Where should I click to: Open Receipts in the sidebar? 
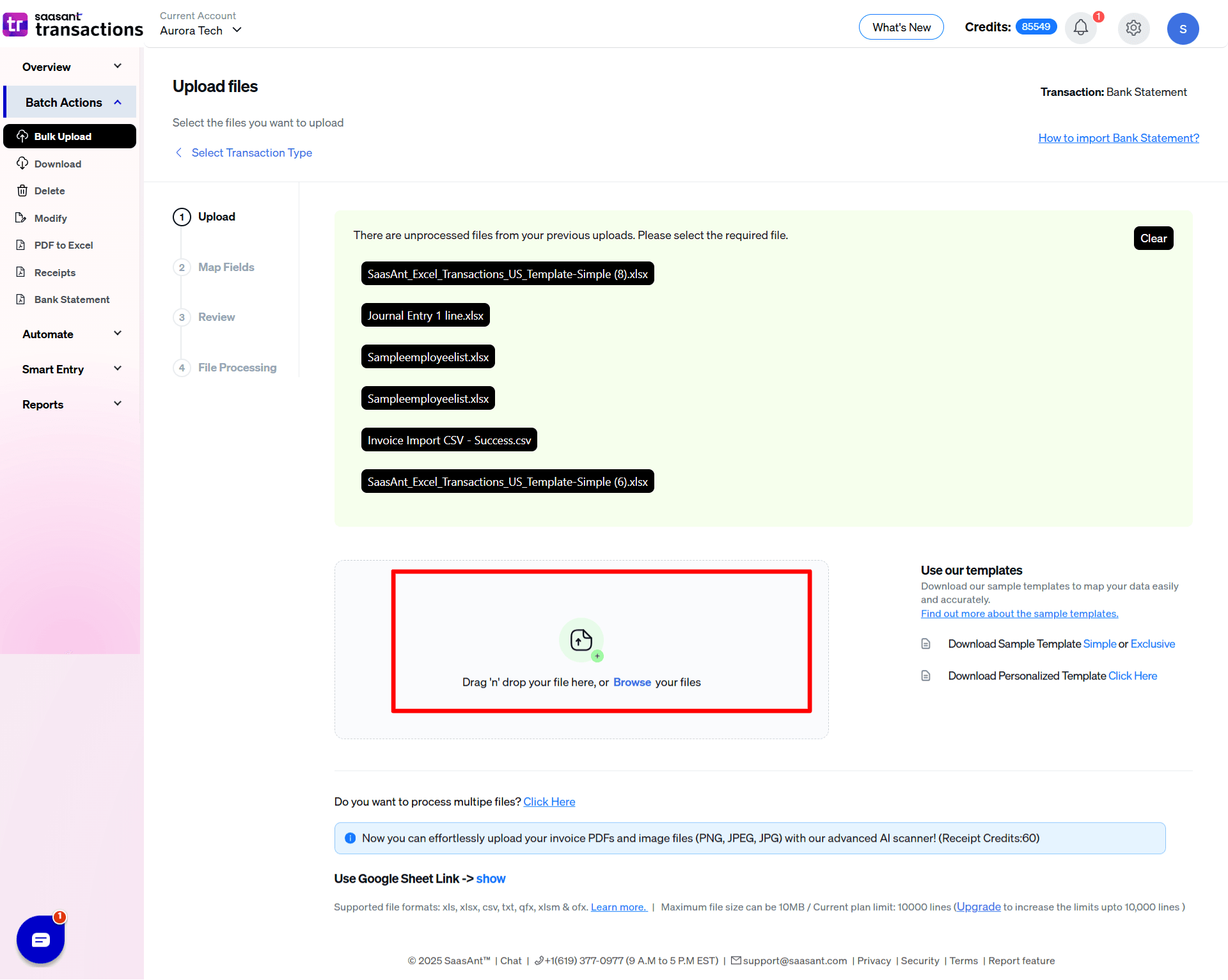tap(55, 272)
